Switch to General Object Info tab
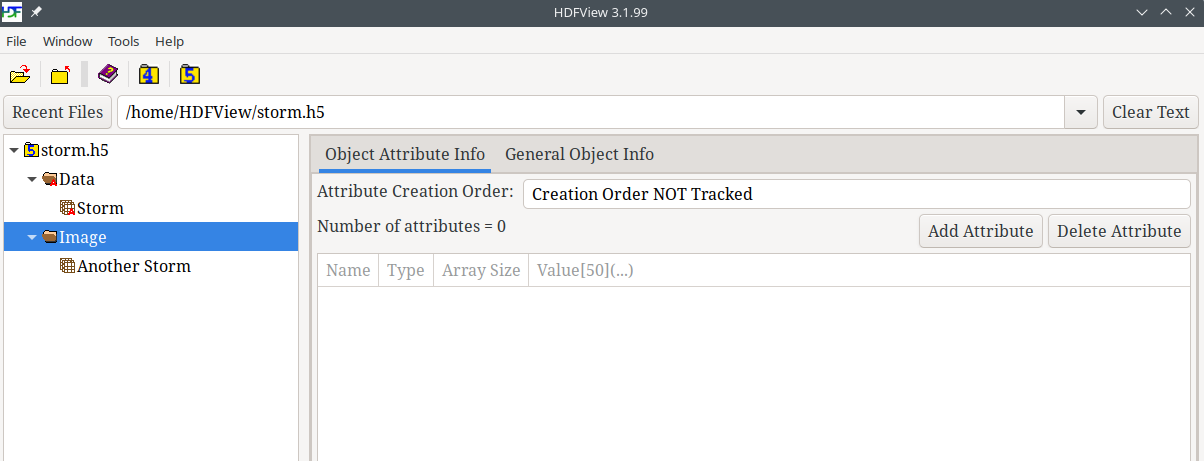 [579, 154]
